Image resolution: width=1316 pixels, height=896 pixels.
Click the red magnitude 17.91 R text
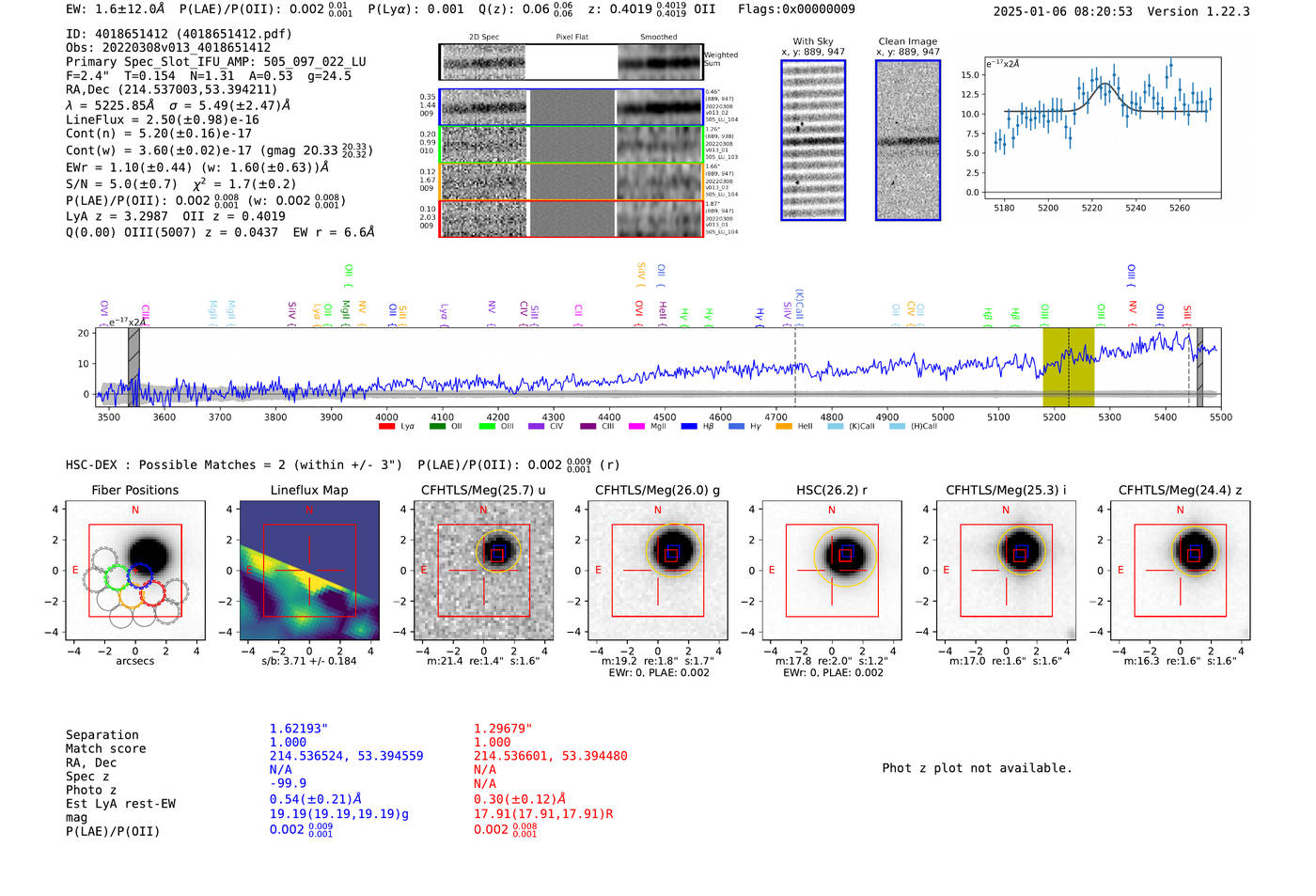[x=543, y=814]
